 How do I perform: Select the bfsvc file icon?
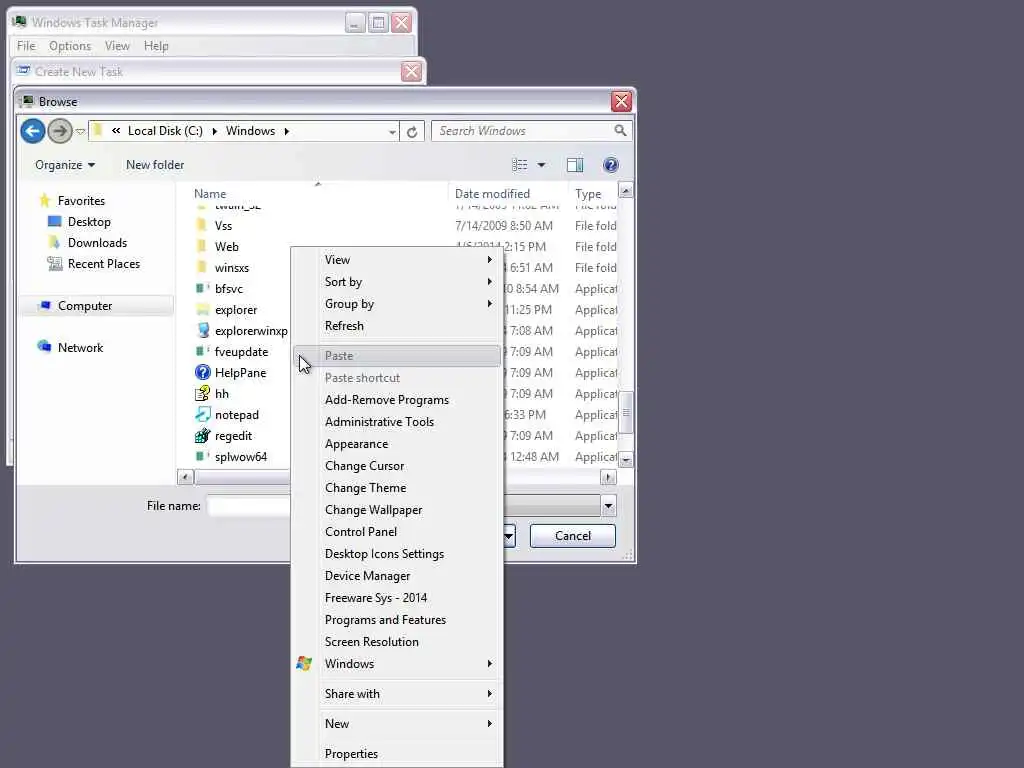(x=202, y=288)
